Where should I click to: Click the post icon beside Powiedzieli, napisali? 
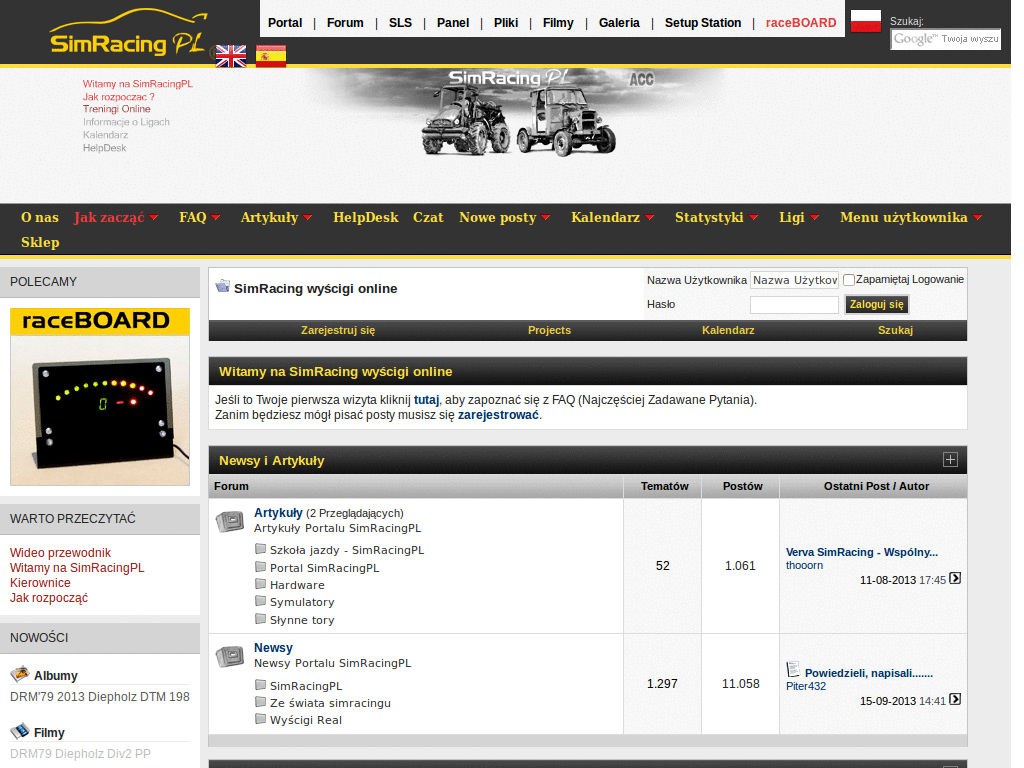pyautogui.click(x=793, y=669)
